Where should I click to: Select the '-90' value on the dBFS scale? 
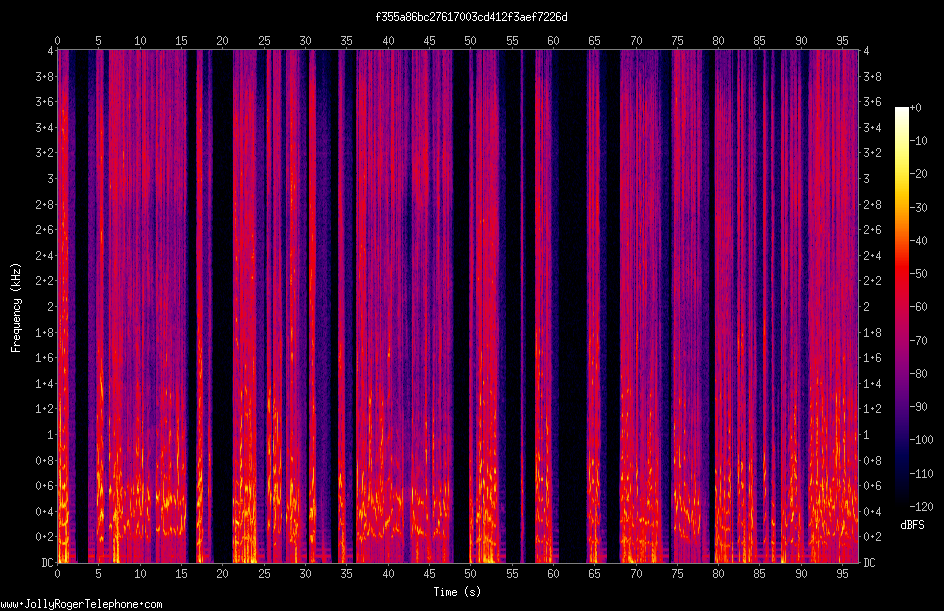pos(918,407)
